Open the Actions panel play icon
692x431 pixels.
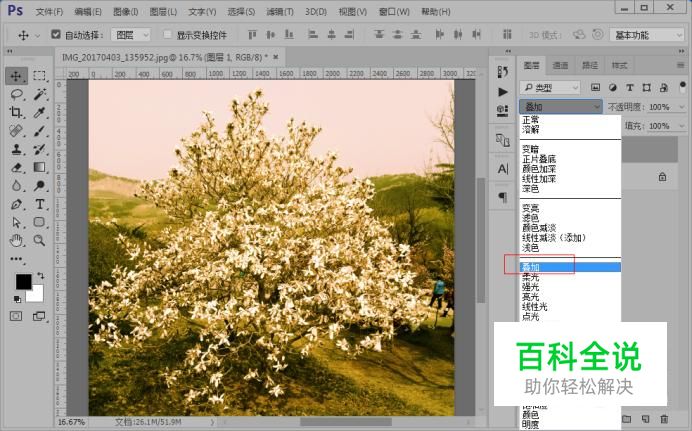502,92
